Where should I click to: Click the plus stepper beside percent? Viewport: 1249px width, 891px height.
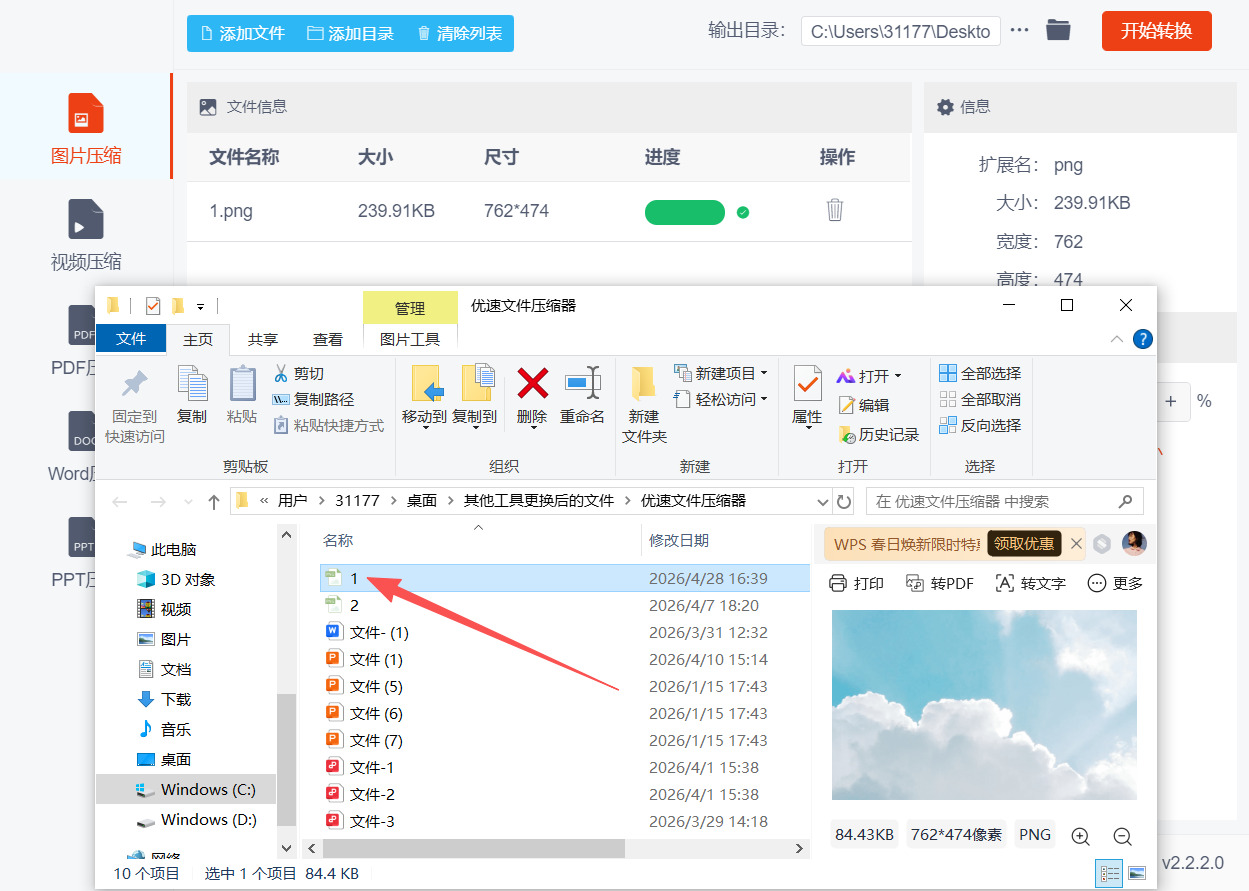tap(1170, 401)
